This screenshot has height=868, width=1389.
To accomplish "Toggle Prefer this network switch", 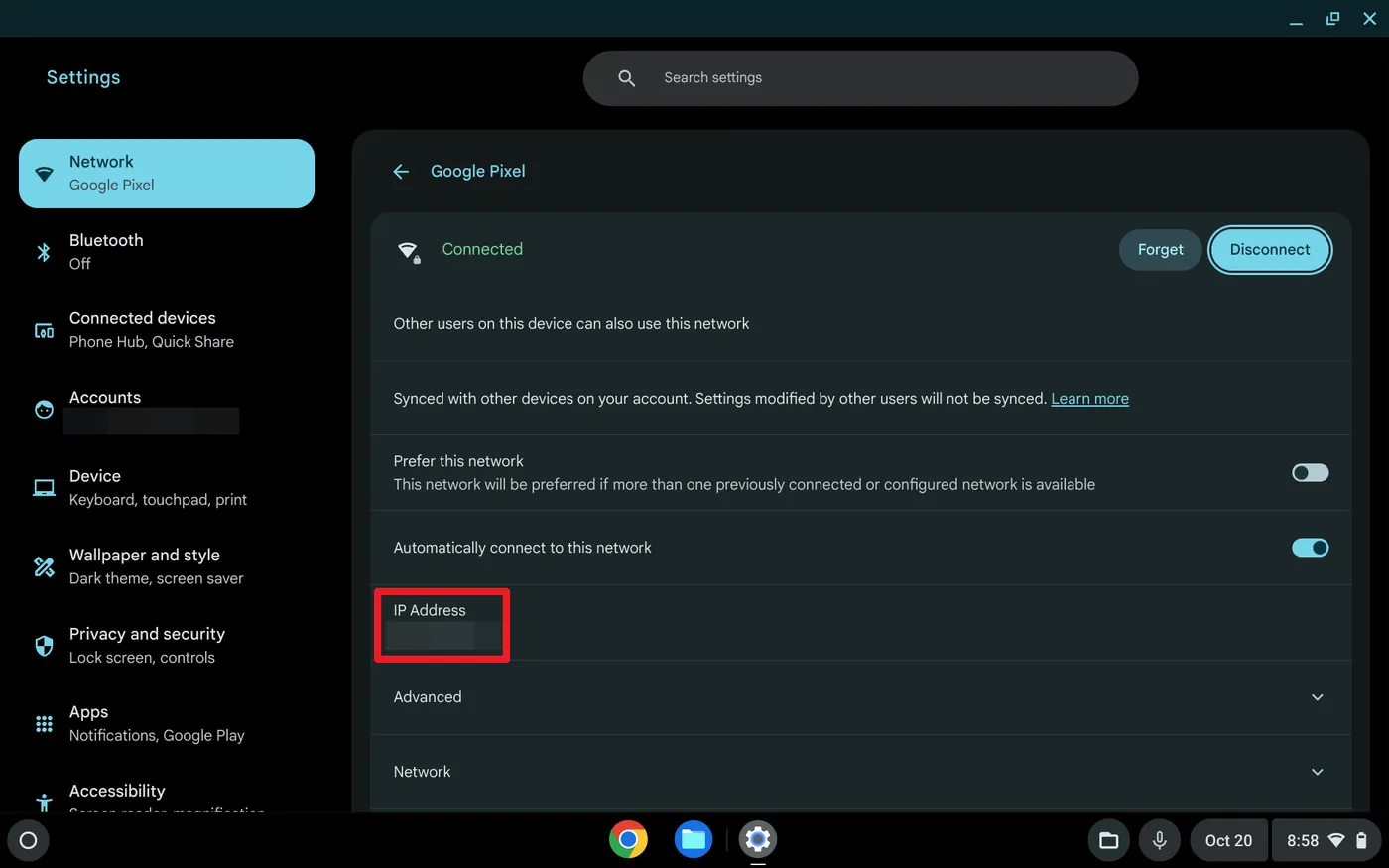I will [1310, 473].
